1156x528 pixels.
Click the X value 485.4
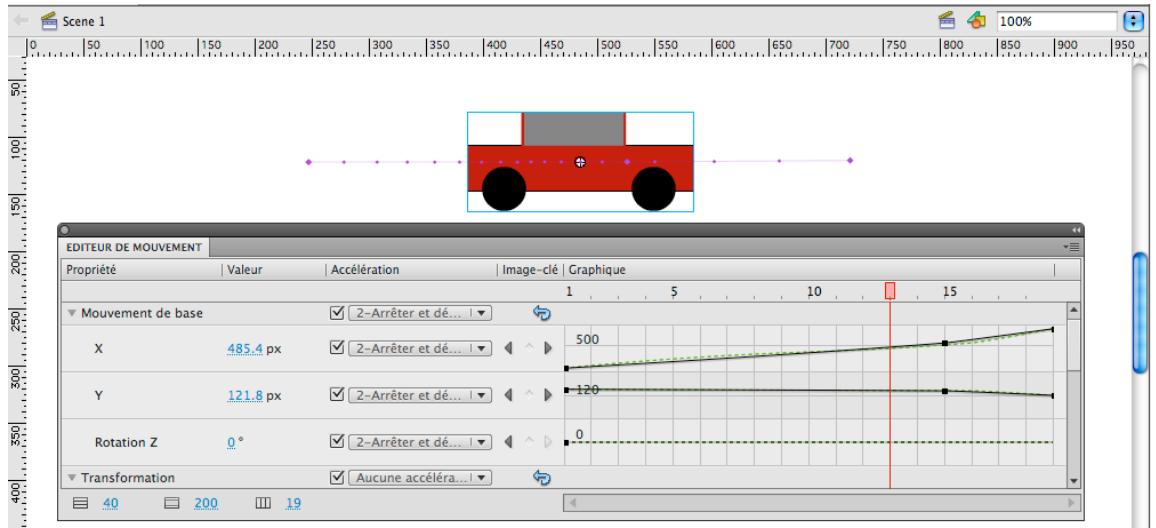246,348
